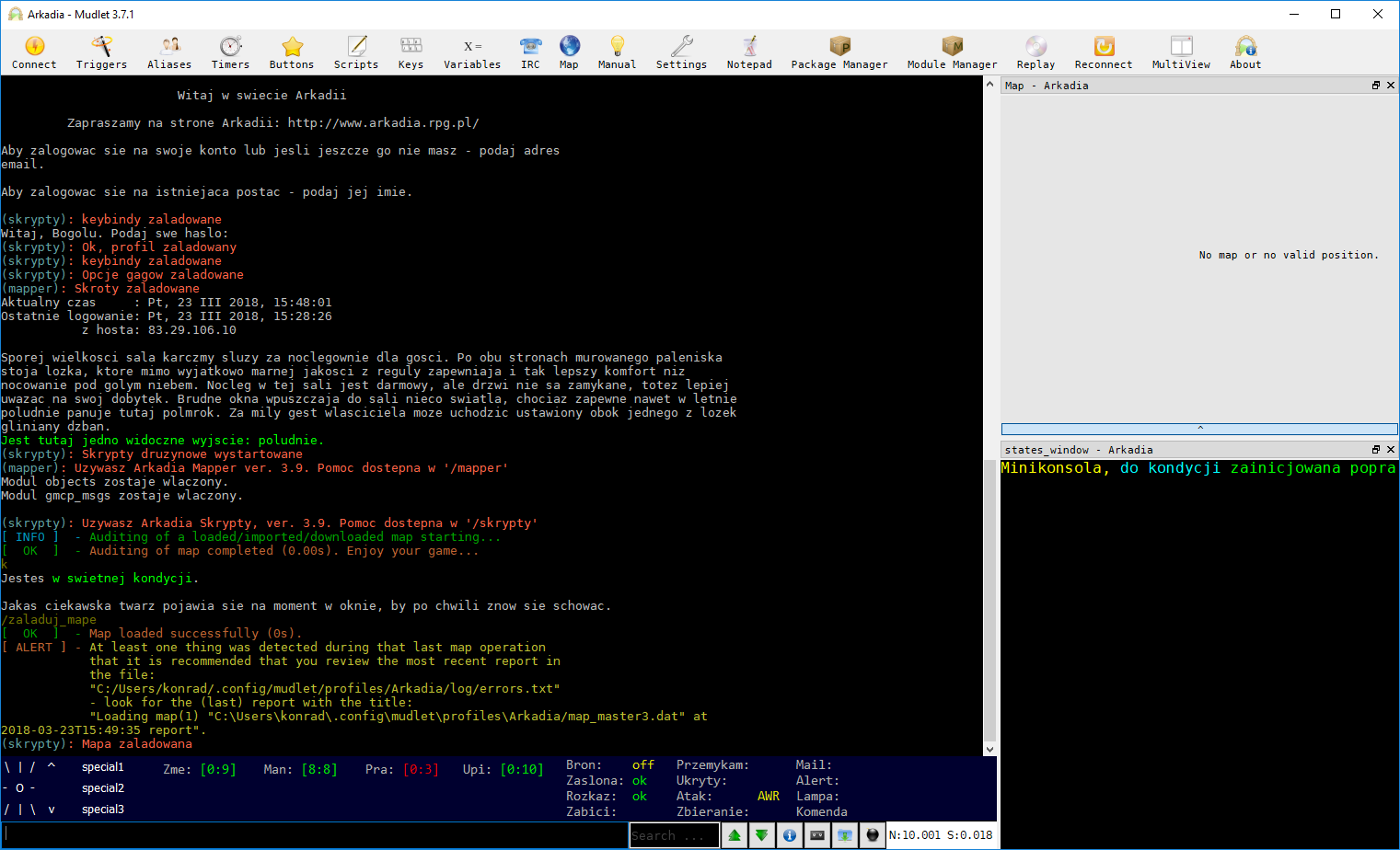Click the 'Jestes w swietnej kondycji.' line
Screen dimensions: 1400x850
100,579
